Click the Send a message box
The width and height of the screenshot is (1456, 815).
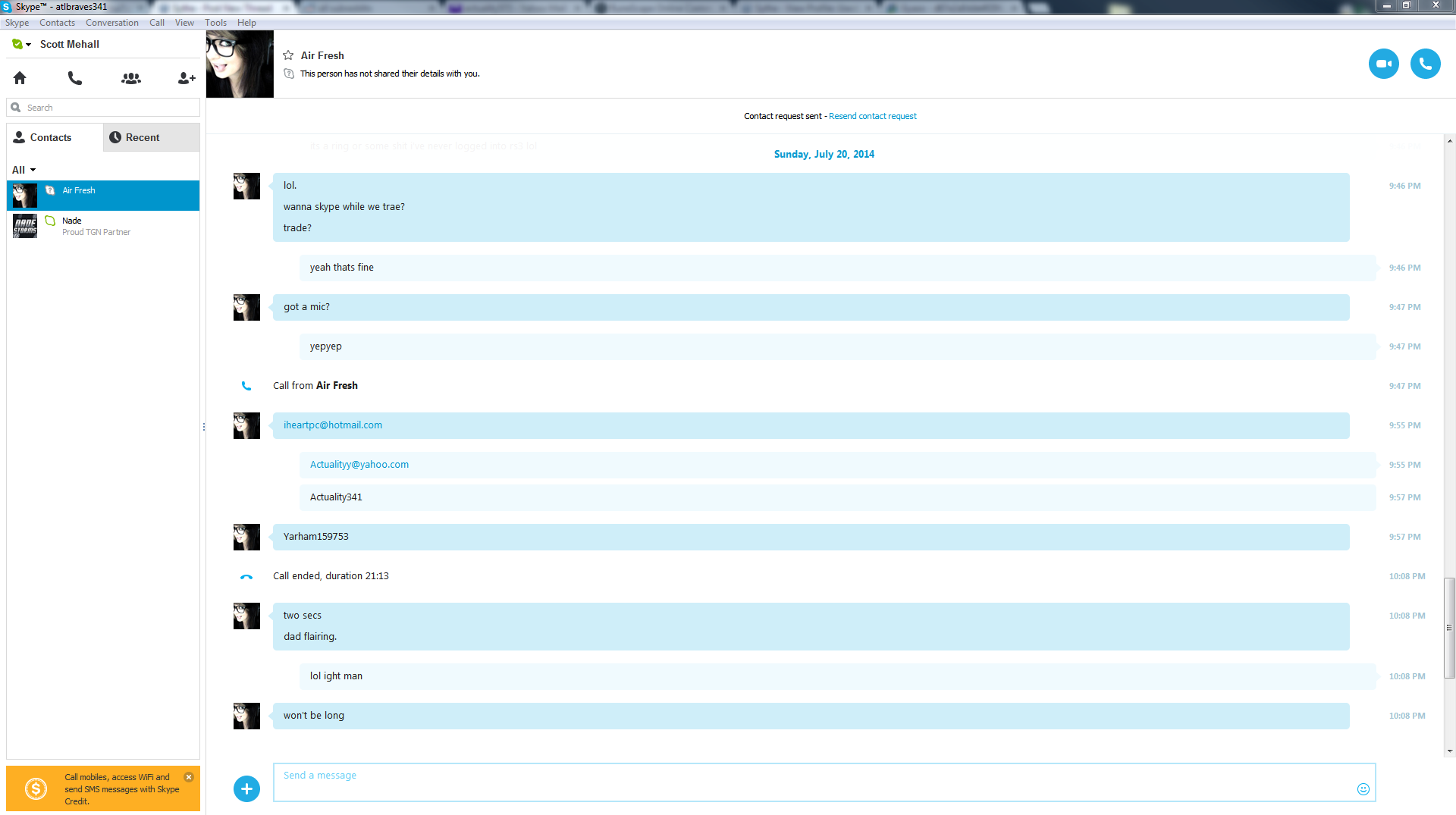(x=824, y=782)
